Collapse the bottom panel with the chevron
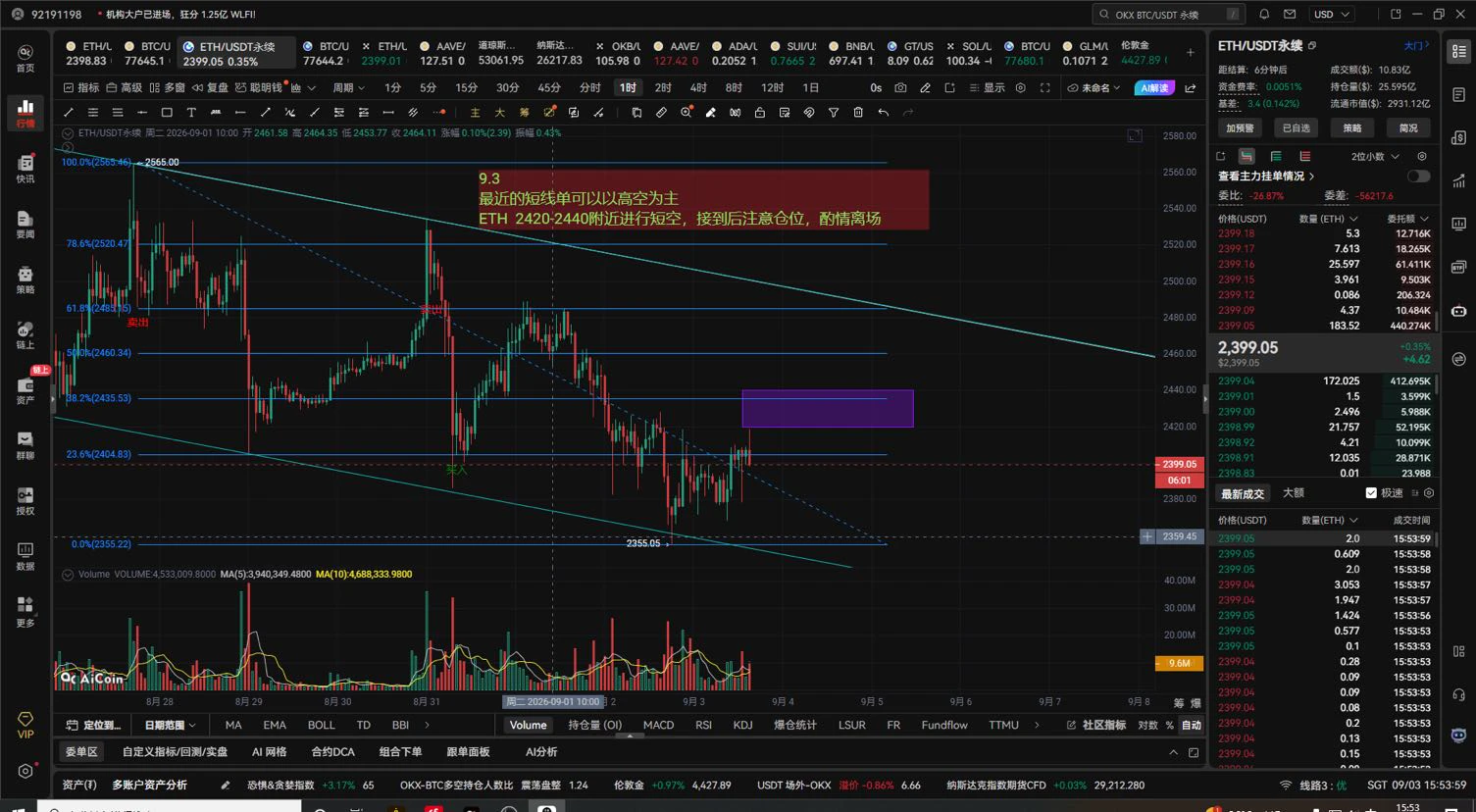Screen dimensions: 1476x812 tap(1173, 752)
